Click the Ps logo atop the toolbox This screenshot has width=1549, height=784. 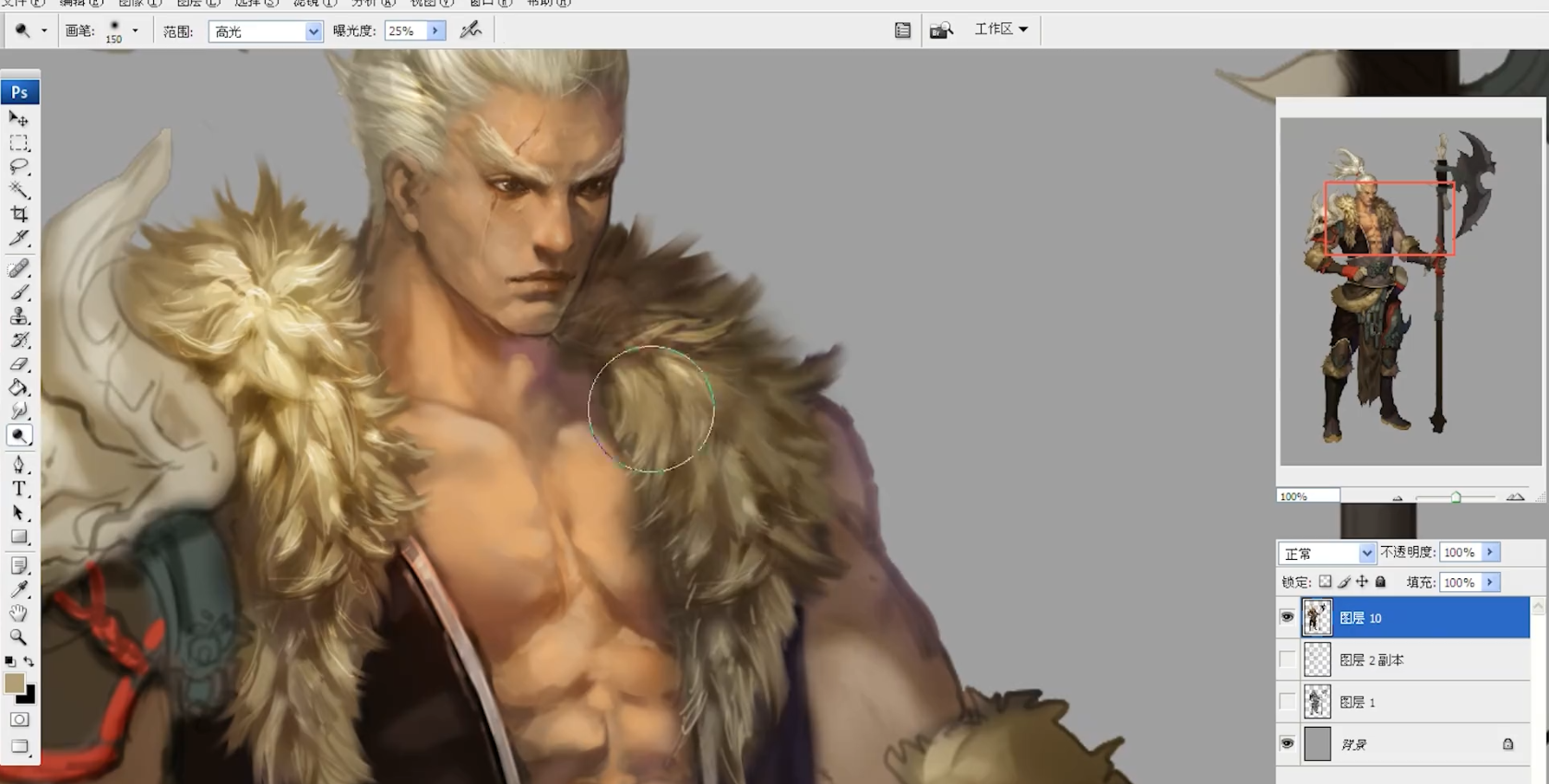click(x=19, y=92)
